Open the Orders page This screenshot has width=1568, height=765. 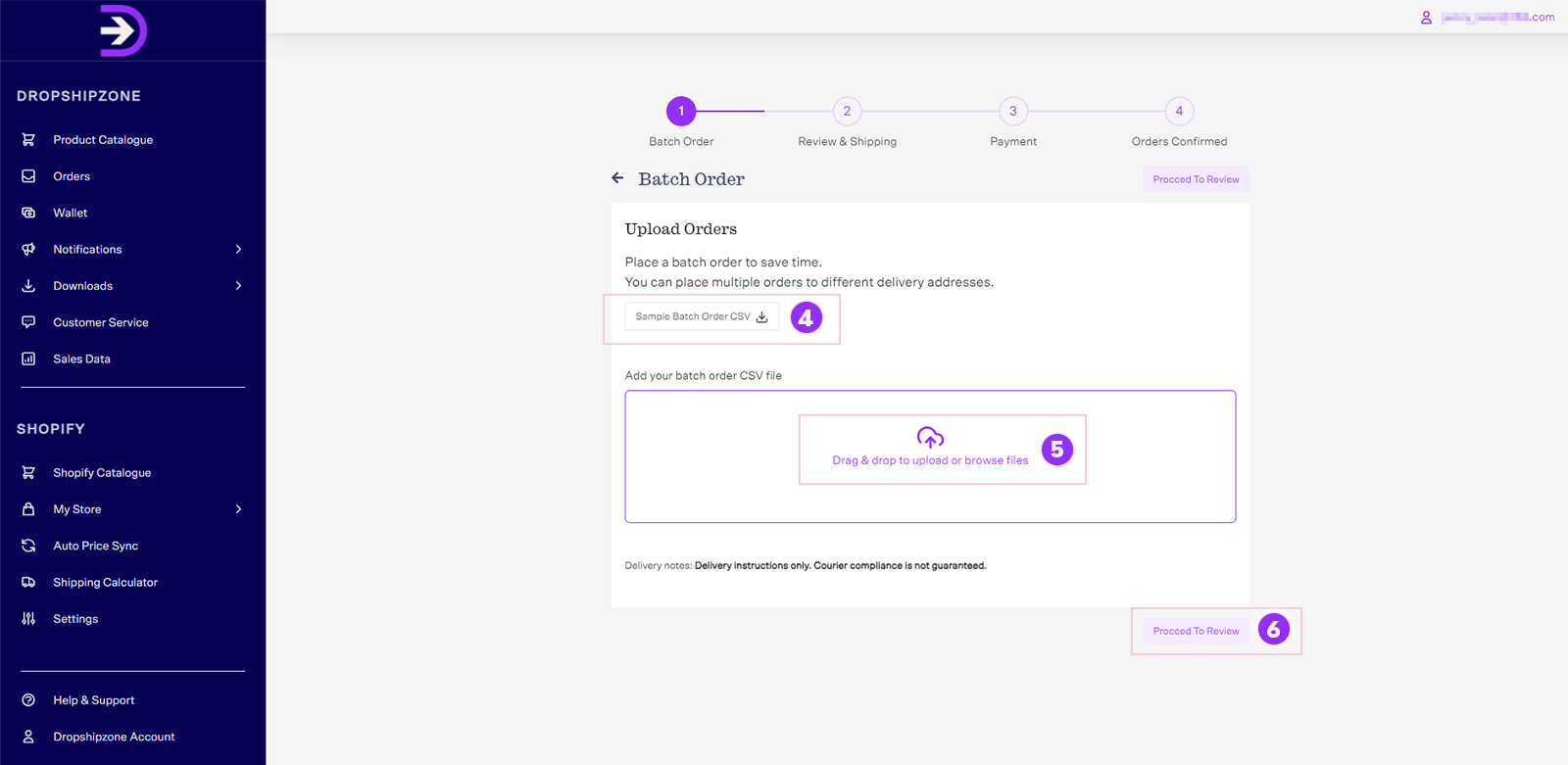click(x=72, y=176)
